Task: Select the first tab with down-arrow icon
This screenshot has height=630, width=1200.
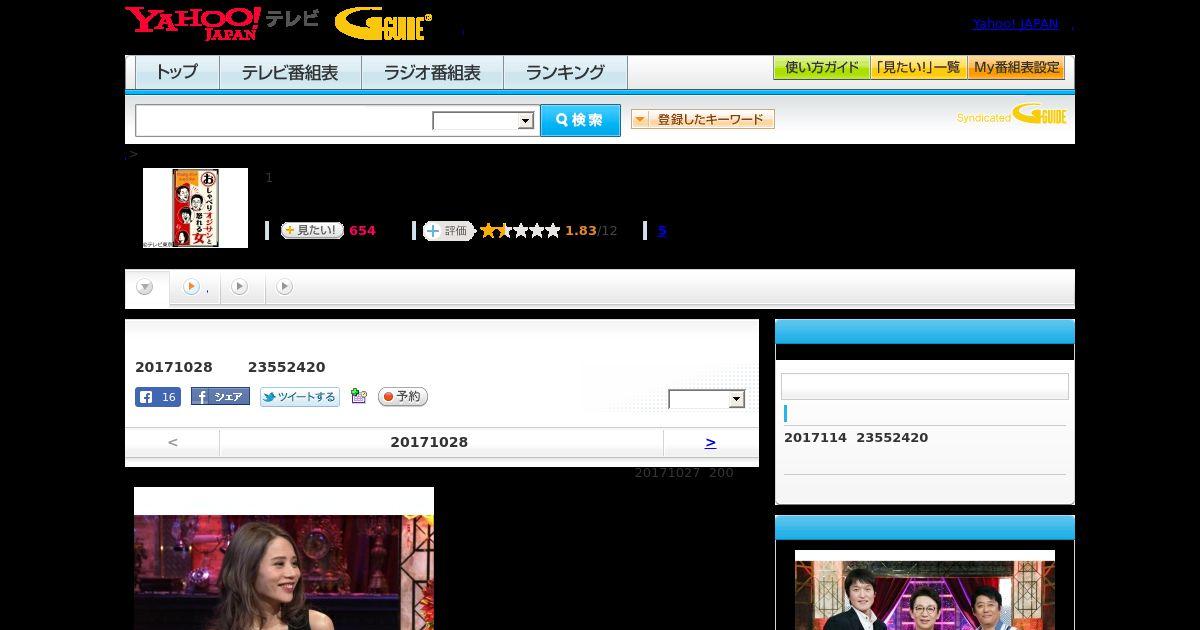Action: click(146, 287)
